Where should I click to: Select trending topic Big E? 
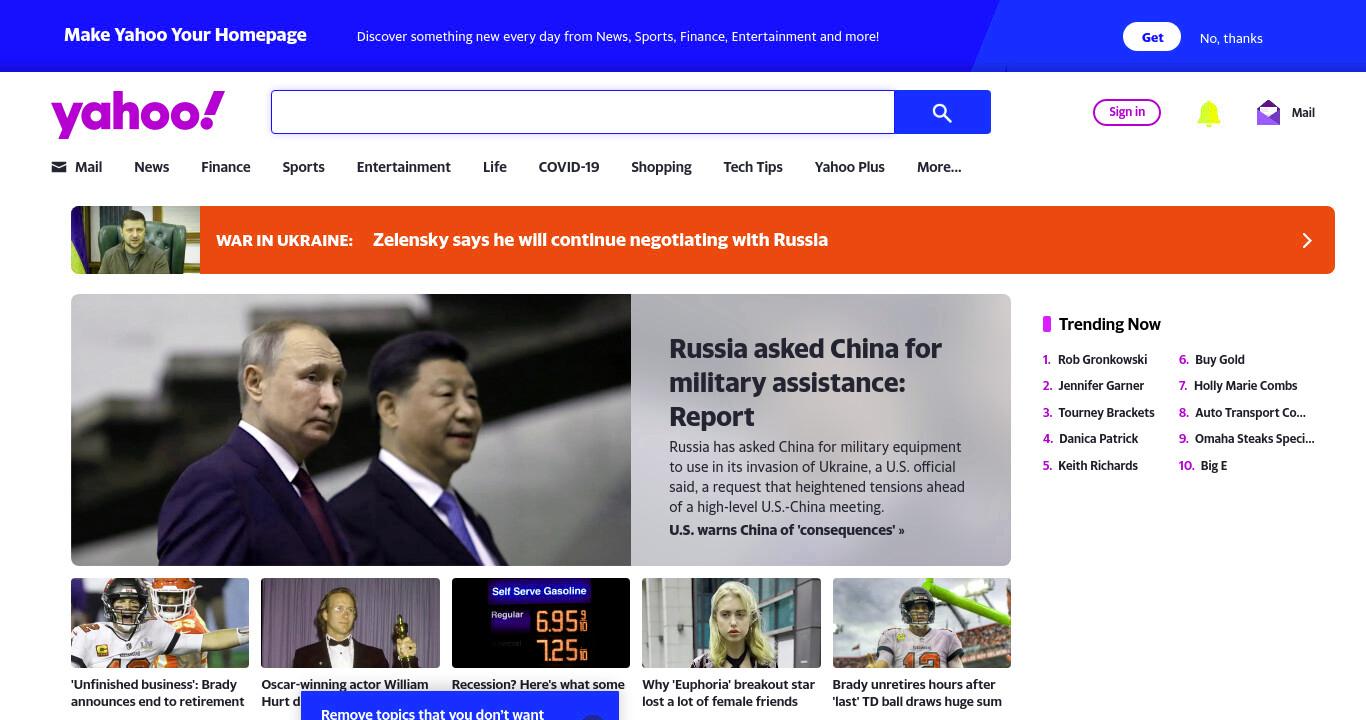tap(1214, 465)
